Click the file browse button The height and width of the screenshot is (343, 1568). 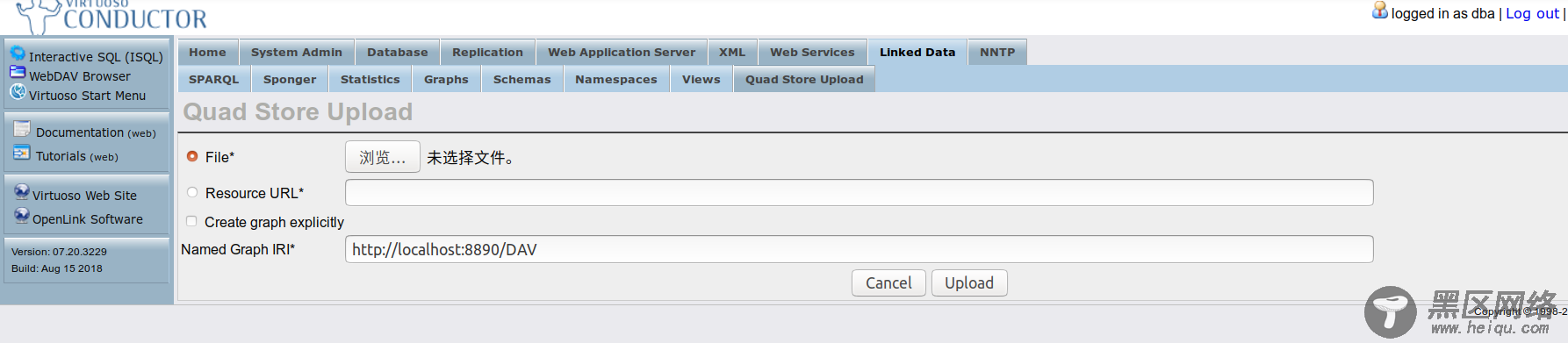(x=383, y=157)
